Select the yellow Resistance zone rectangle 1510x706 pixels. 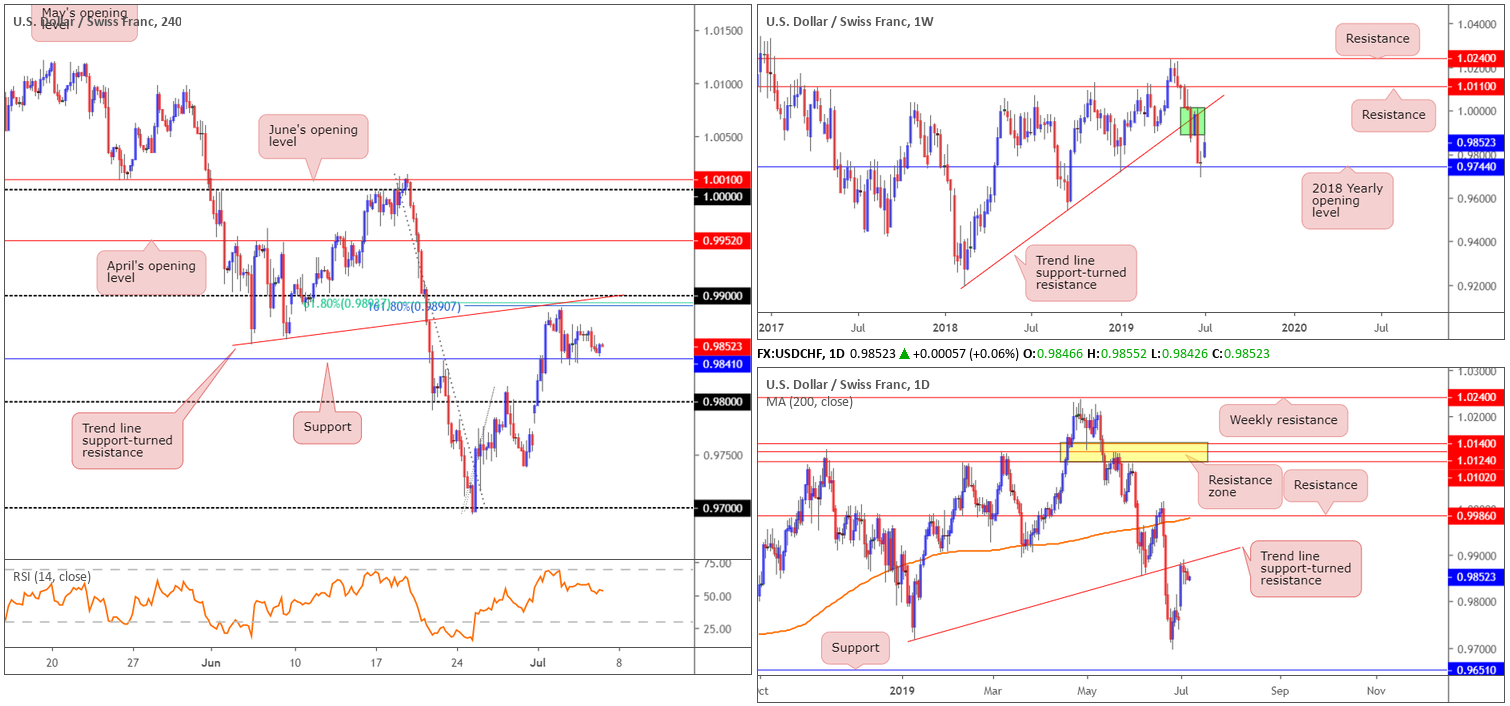[1134, 452]
